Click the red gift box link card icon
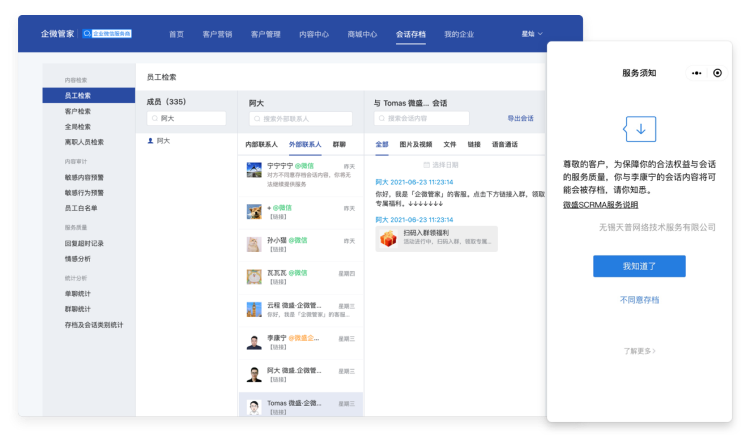This screenshot has width=750, height=440. [388, 237]
